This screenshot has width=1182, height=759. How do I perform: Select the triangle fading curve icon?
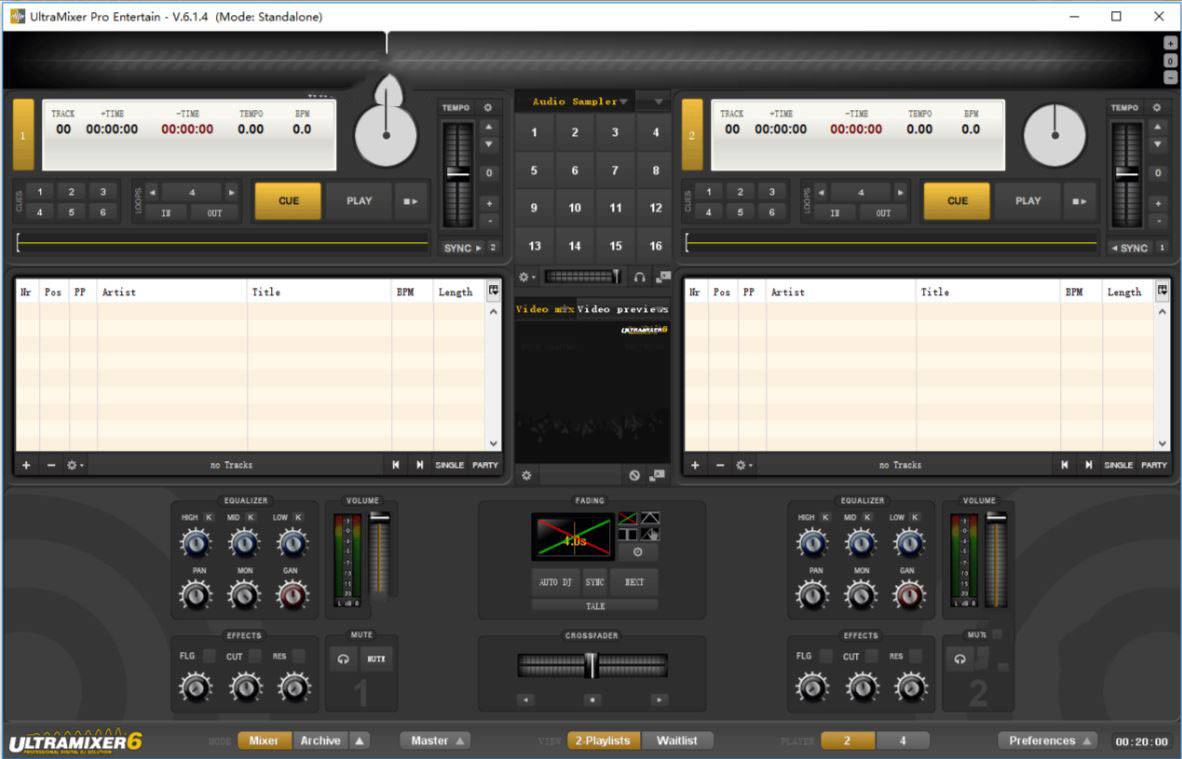pos(650,518)
